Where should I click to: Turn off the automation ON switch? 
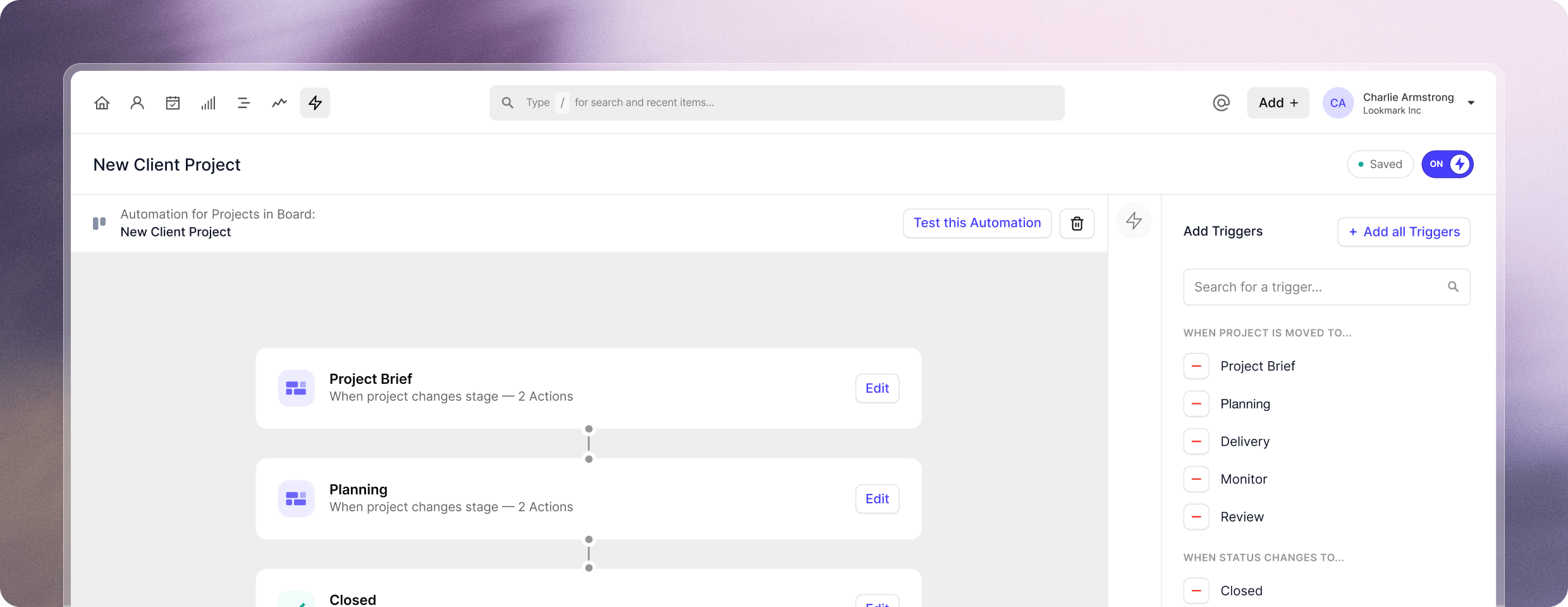click(x=1447, y=164)
